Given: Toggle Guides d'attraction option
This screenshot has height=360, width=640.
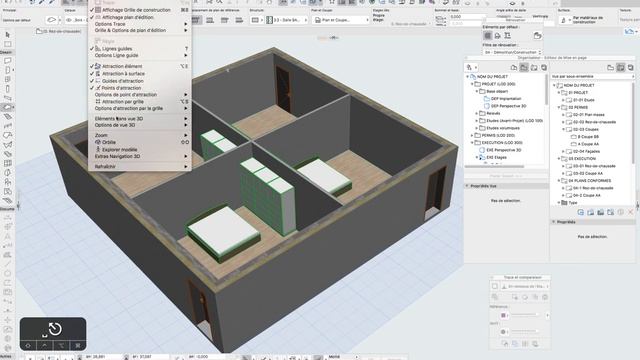Looking at the screenshot, I should 122,81.
